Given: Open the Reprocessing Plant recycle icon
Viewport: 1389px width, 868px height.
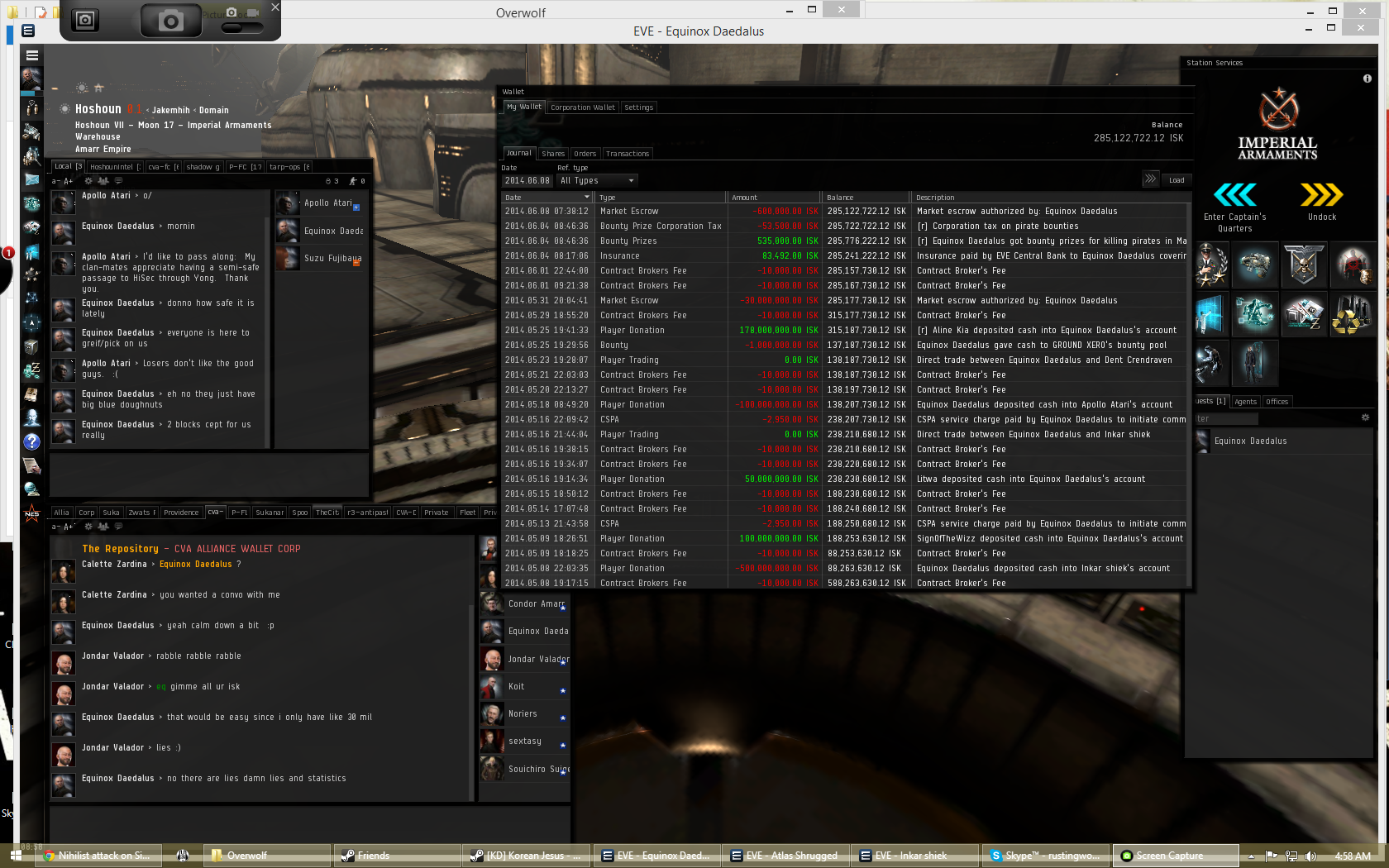Looking at the screenshot, I should (1352, 314).
